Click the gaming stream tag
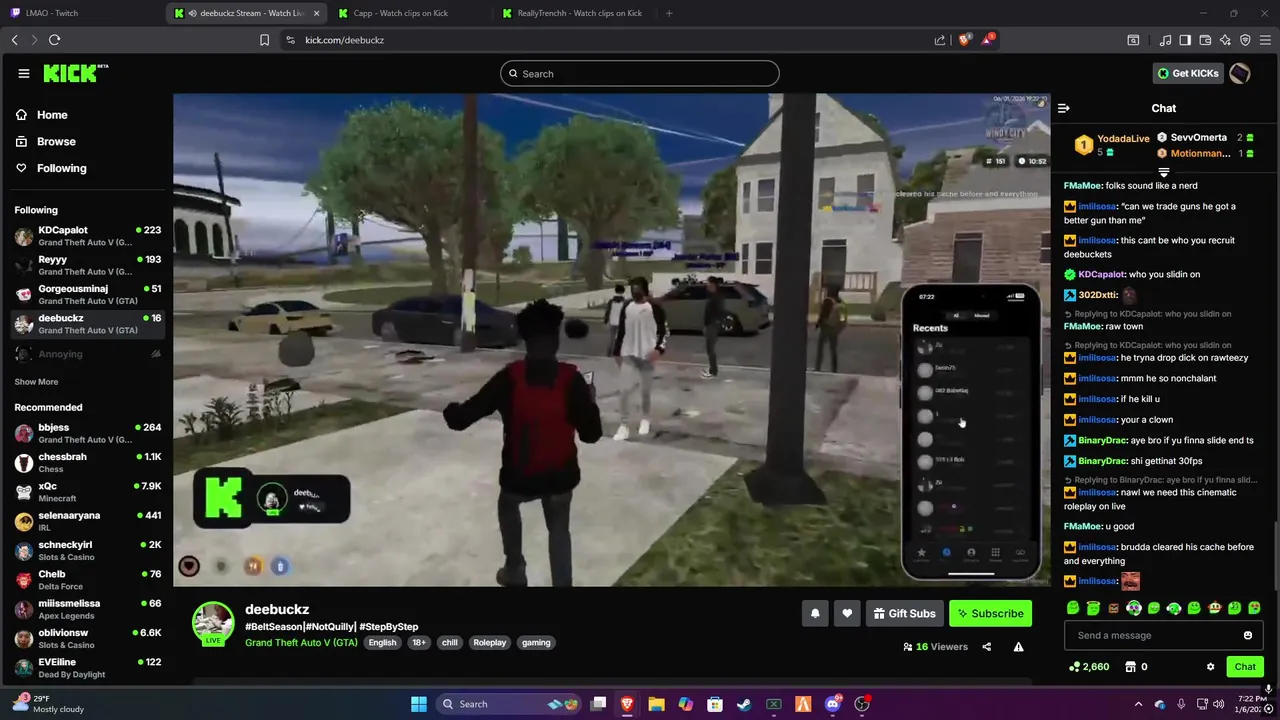This screenshot has width=1280, height=720. [536, 643]
